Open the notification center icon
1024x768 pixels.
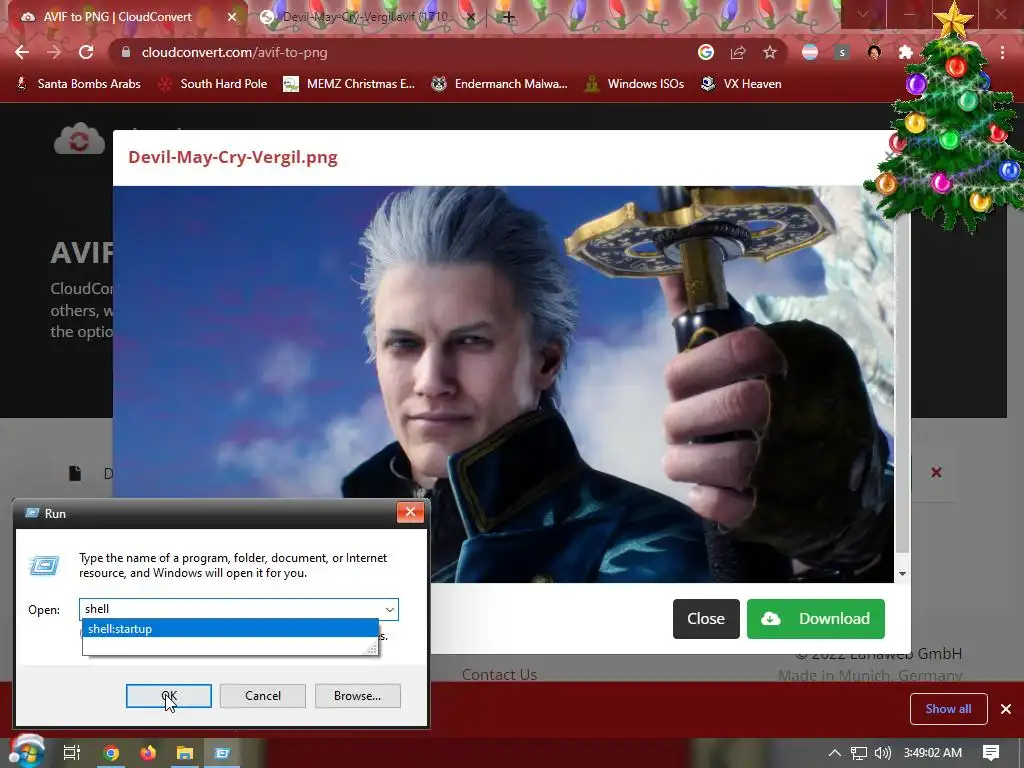(991, 753)
